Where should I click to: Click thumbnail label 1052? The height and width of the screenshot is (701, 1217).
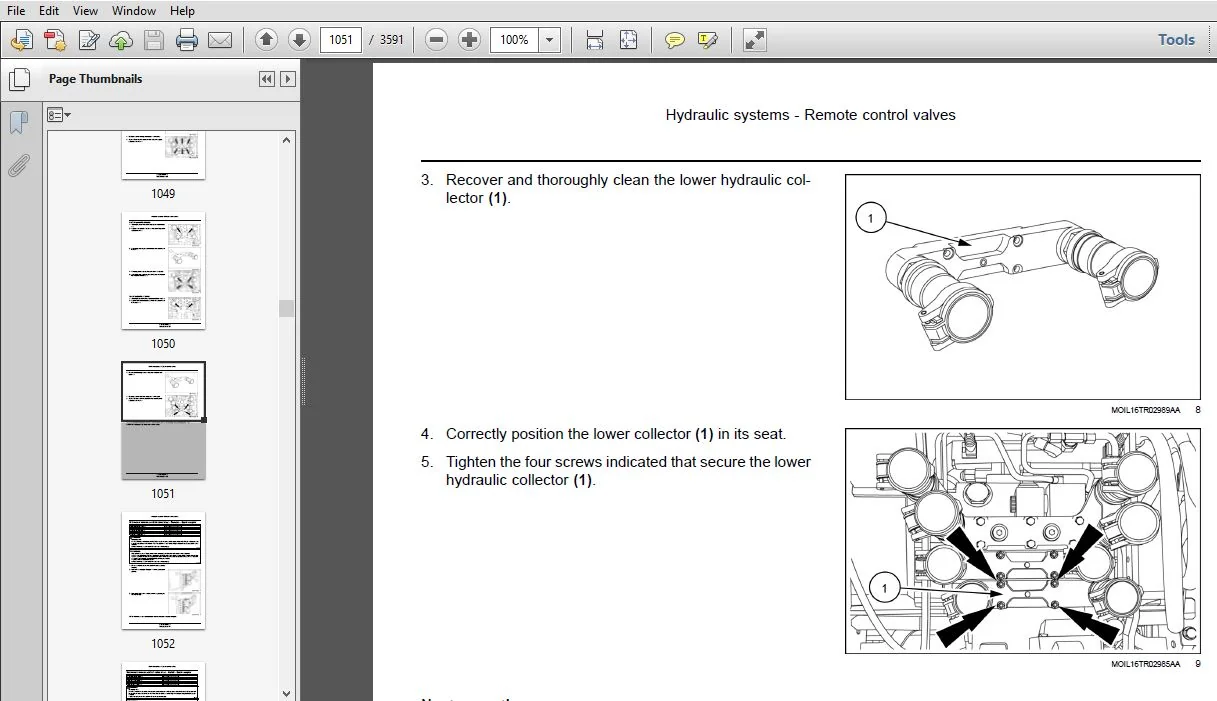pos(163,643)
